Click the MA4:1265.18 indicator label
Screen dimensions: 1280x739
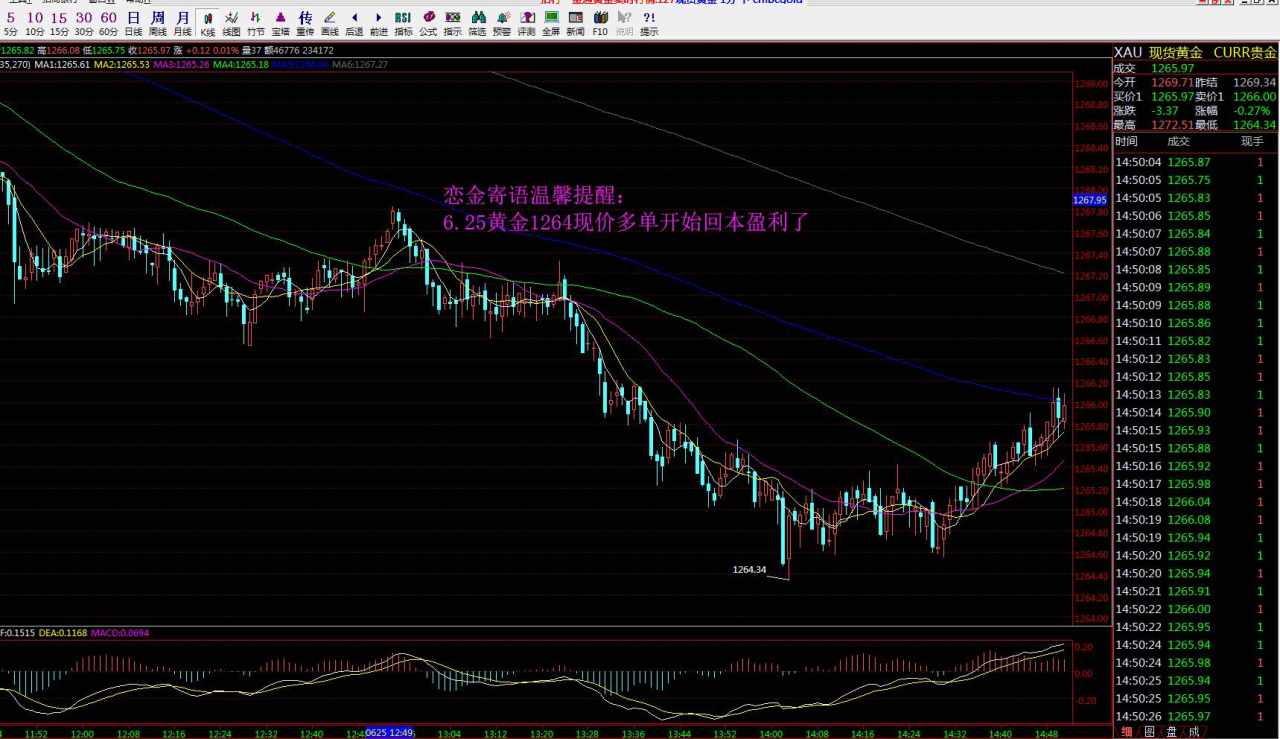click(242, 64)
